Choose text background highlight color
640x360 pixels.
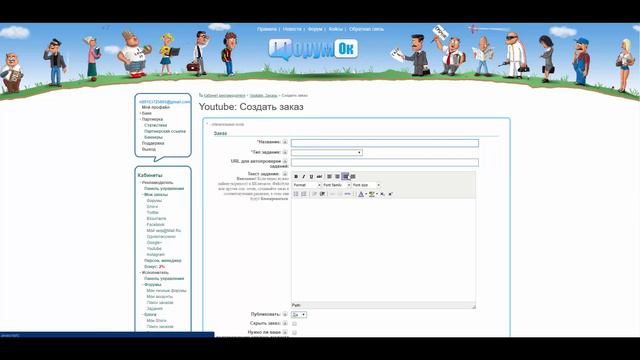371,194
